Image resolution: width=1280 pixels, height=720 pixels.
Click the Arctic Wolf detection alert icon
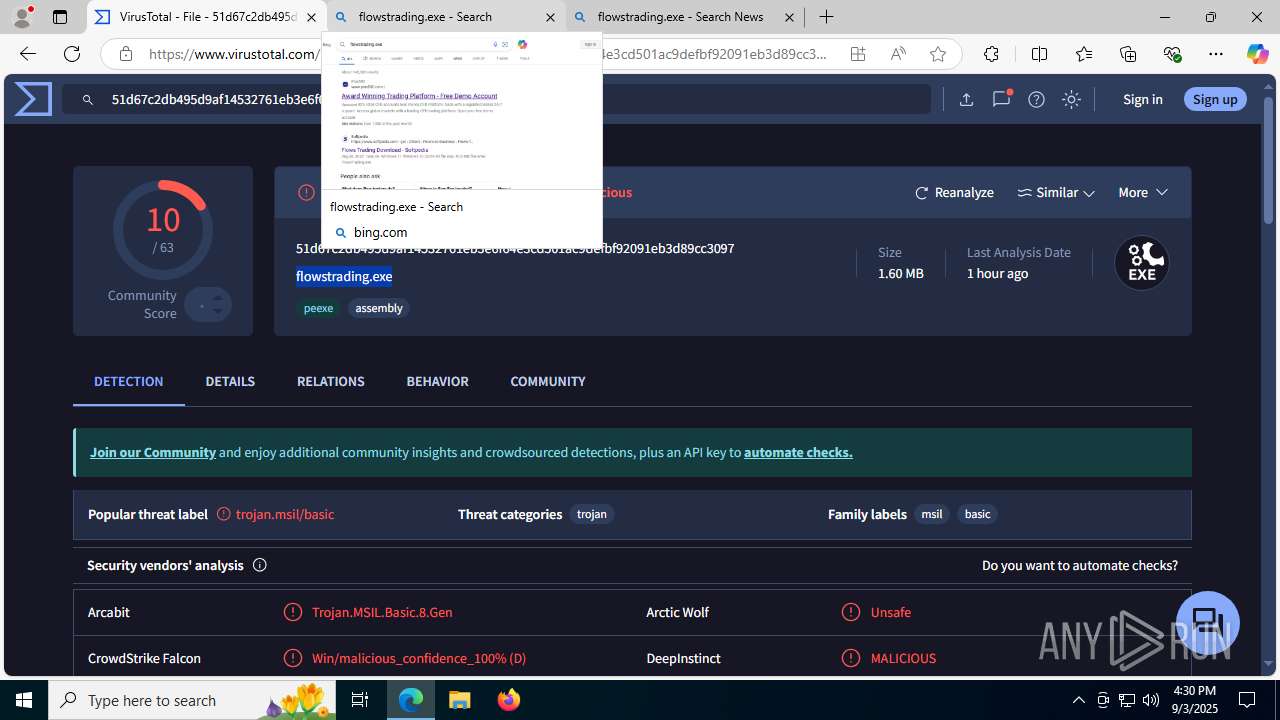click(x=851, y=612)
